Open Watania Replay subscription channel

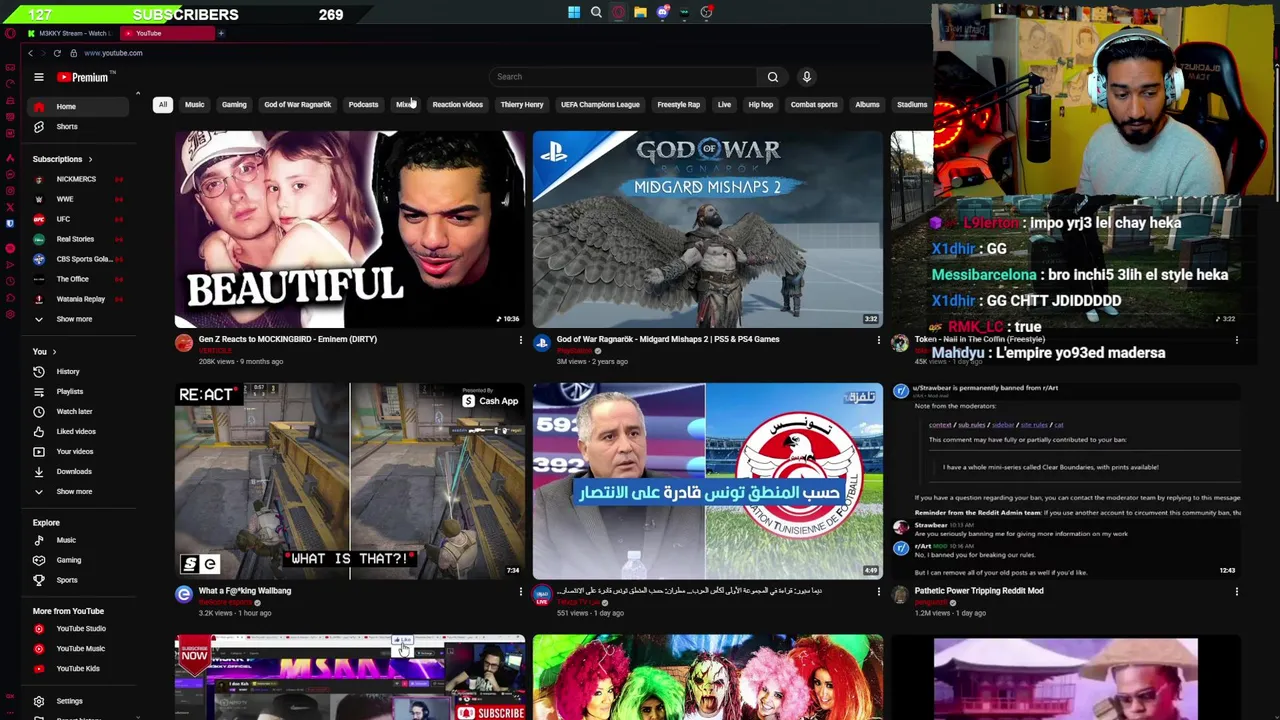click(78, 300)
